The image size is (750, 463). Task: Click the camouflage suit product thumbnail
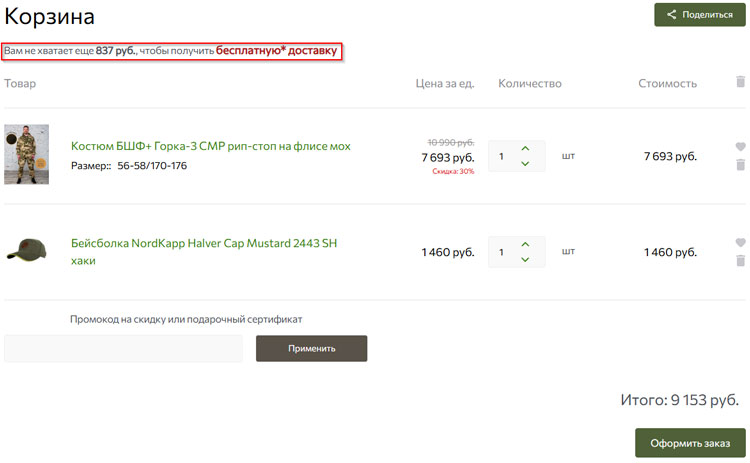click(26, 155)
